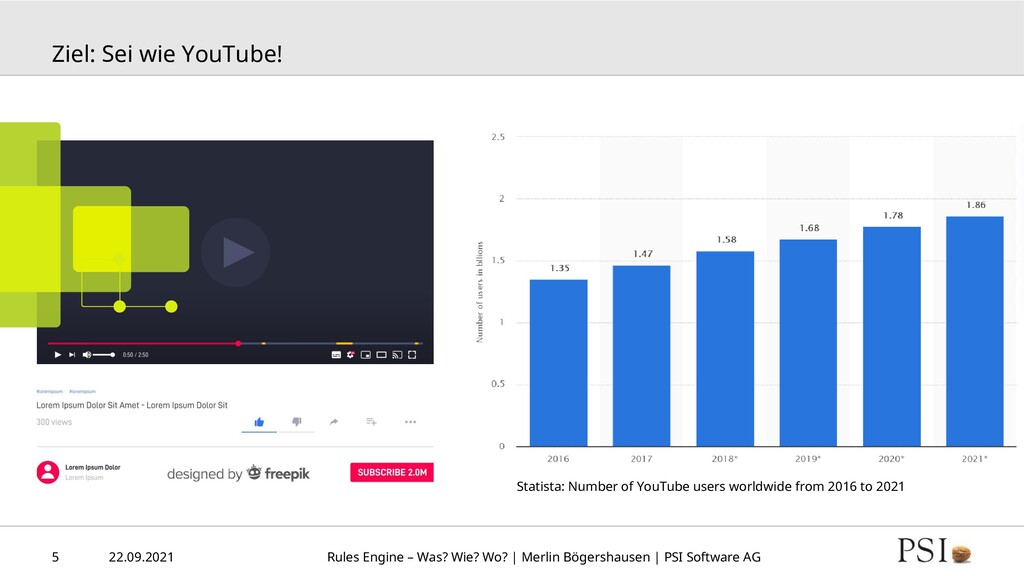
Task: Enter fullscreen with the fullscreen icon
Action: coord(412,355)
